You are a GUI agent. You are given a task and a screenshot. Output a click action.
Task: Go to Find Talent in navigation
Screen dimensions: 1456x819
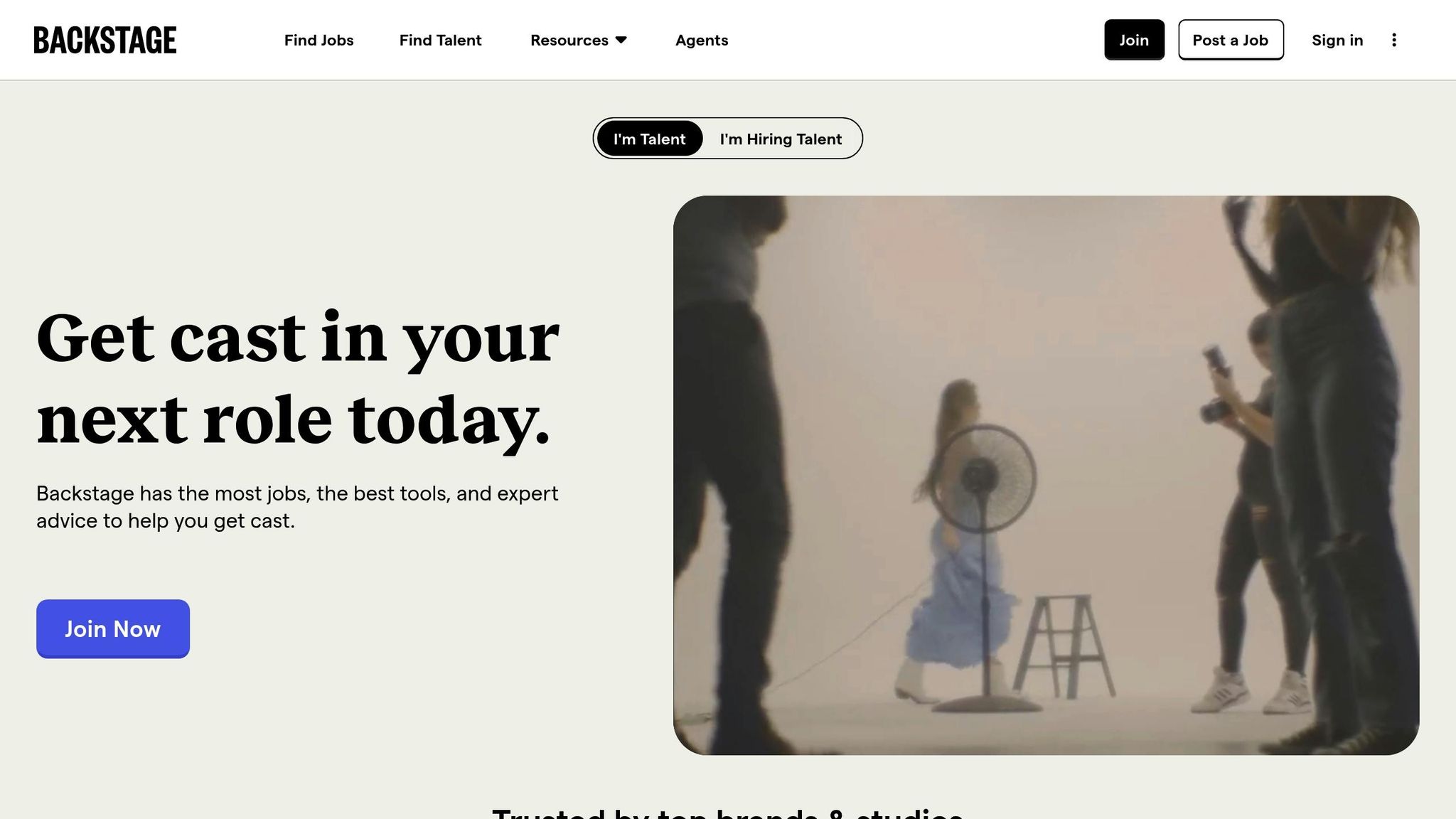(x=440, y=41)
